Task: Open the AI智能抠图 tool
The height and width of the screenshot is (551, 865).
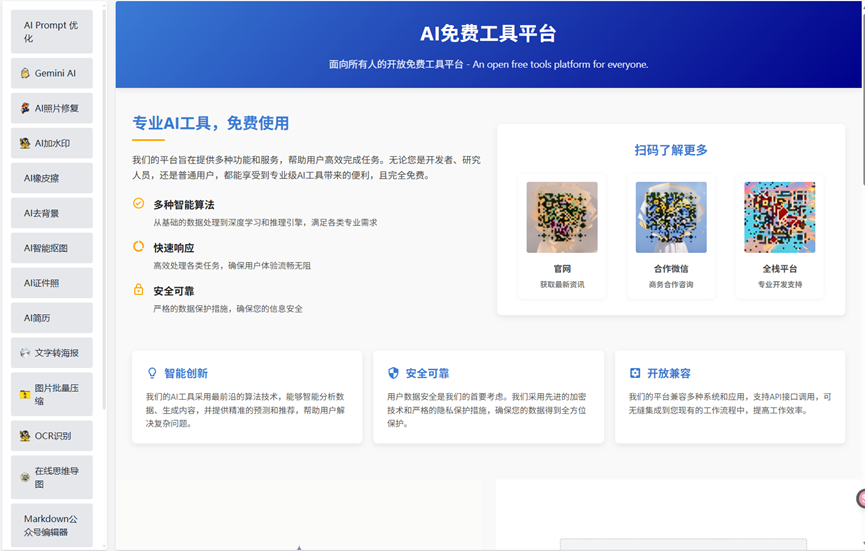Action: 52,248
